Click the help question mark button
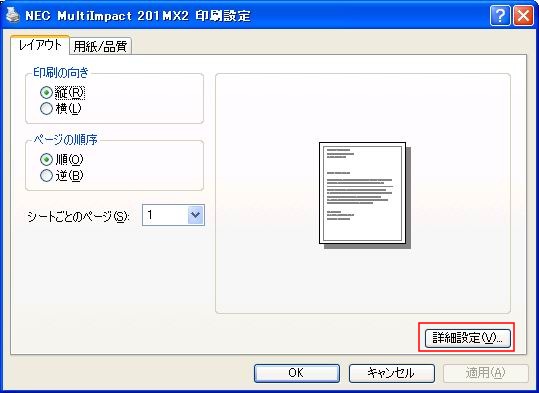 pos(500,16)
